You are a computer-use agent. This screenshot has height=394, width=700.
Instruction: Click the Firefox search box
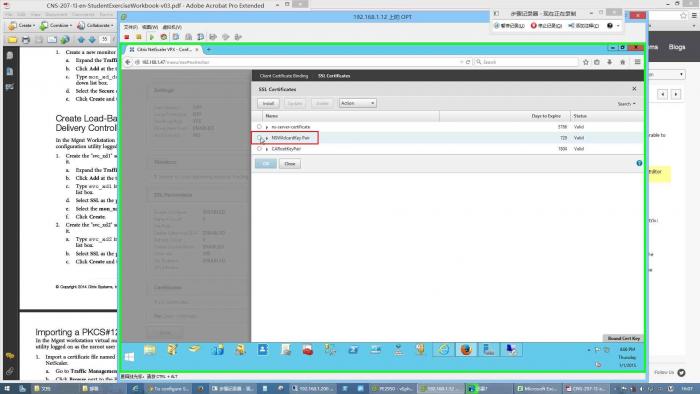click(526, 62)
